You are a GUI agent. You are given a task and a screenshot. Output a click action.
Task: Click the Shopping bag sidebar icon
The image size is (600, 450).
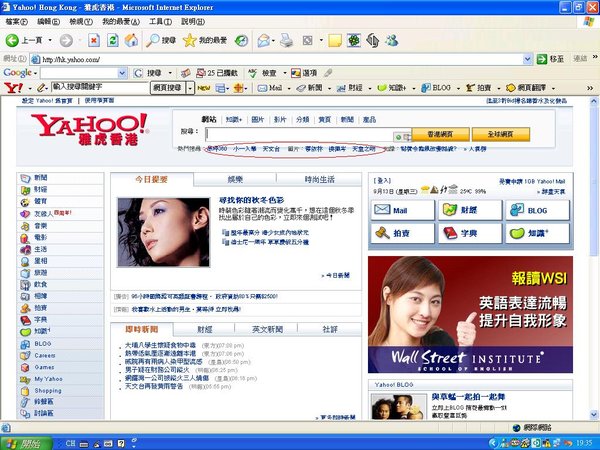pos(25,391)
